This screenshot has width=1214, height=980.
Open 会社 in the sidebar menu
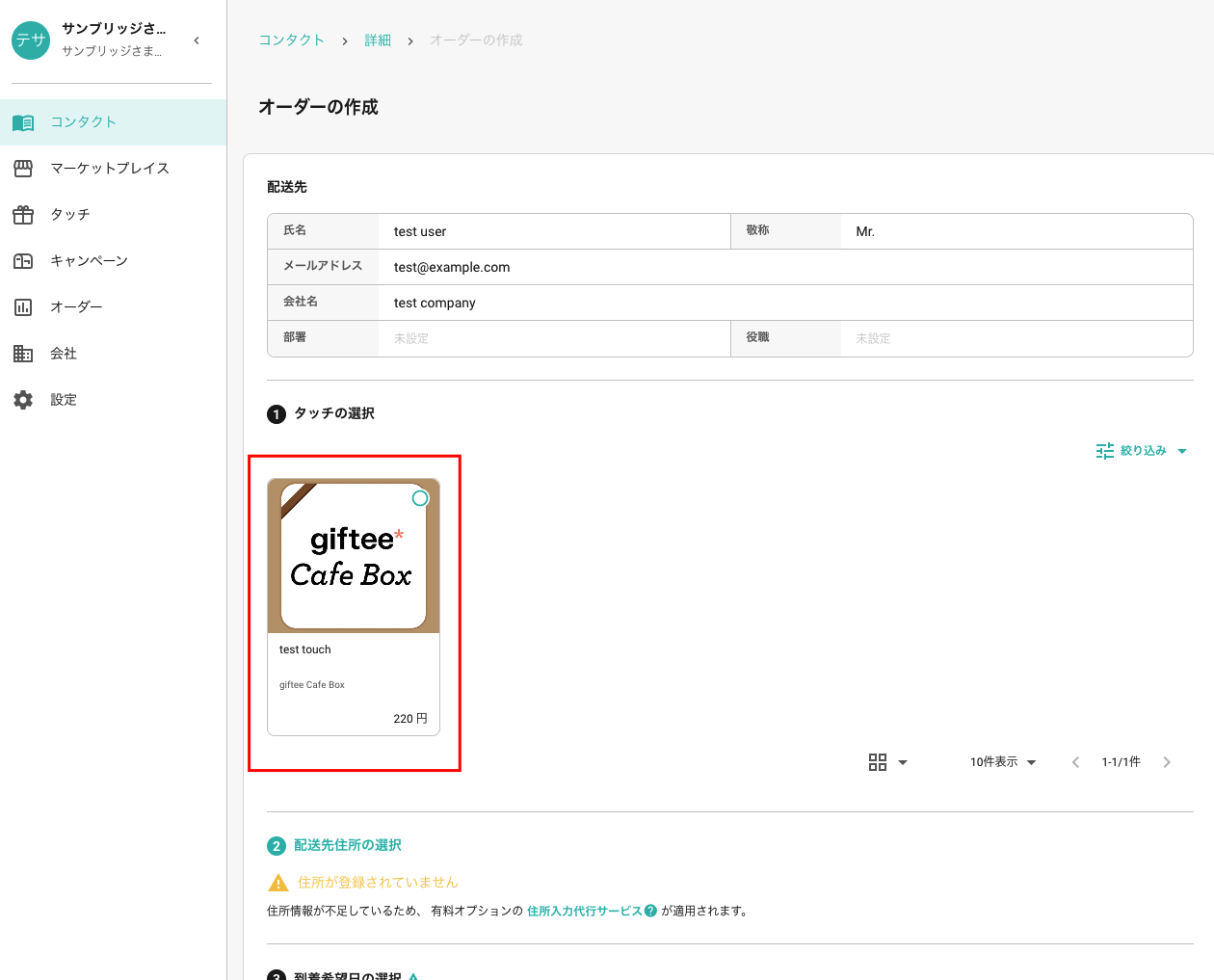coord(114,354)
